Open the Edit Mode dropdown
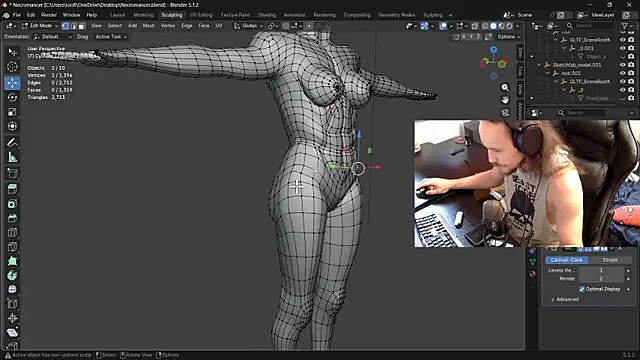This screenshot has height=360, width=640. [40, 26]
